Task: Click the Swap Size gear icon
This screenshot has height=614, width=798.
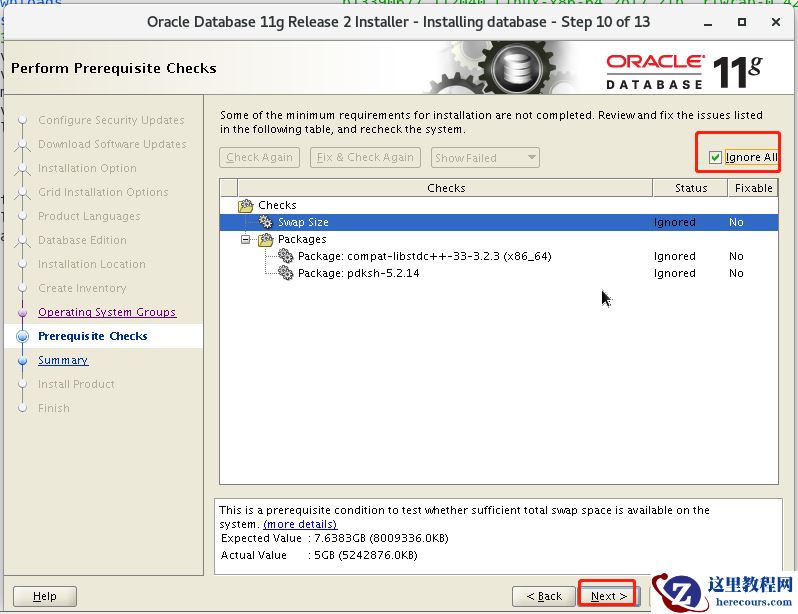Action: [266, 222]
